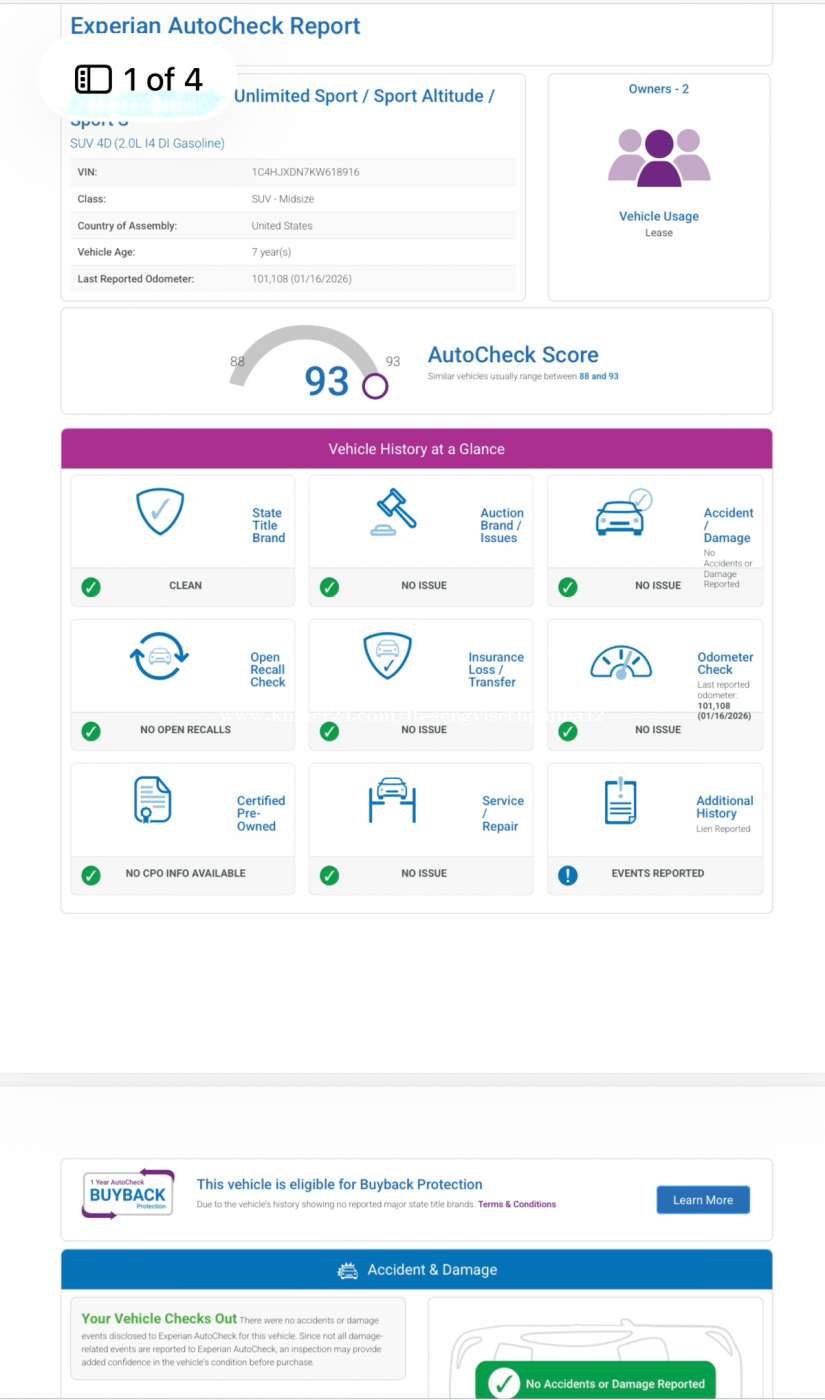
Task: Click the Vehicle History at a Glance header
Action: click(x=416, y=449)
